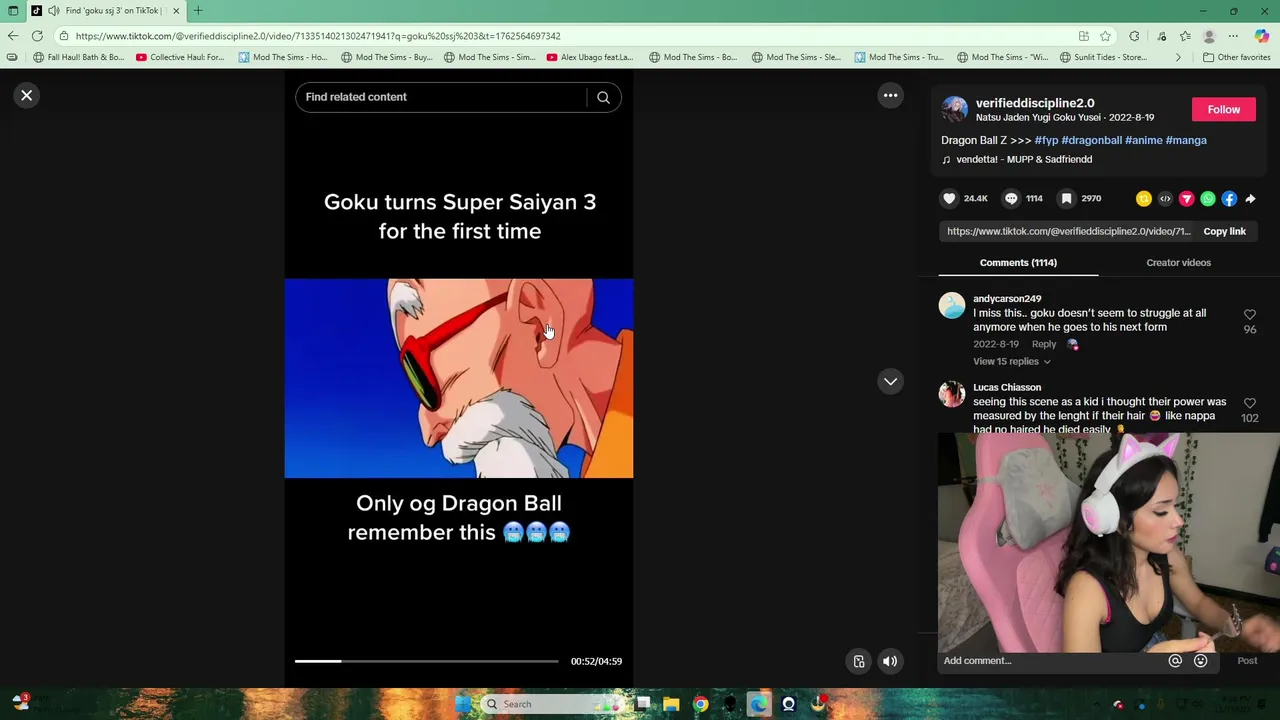The image size is (1280, 720).
Task: Open the vendetta! MUPP & Sadfriendd sound
Action: point(1024,159)
